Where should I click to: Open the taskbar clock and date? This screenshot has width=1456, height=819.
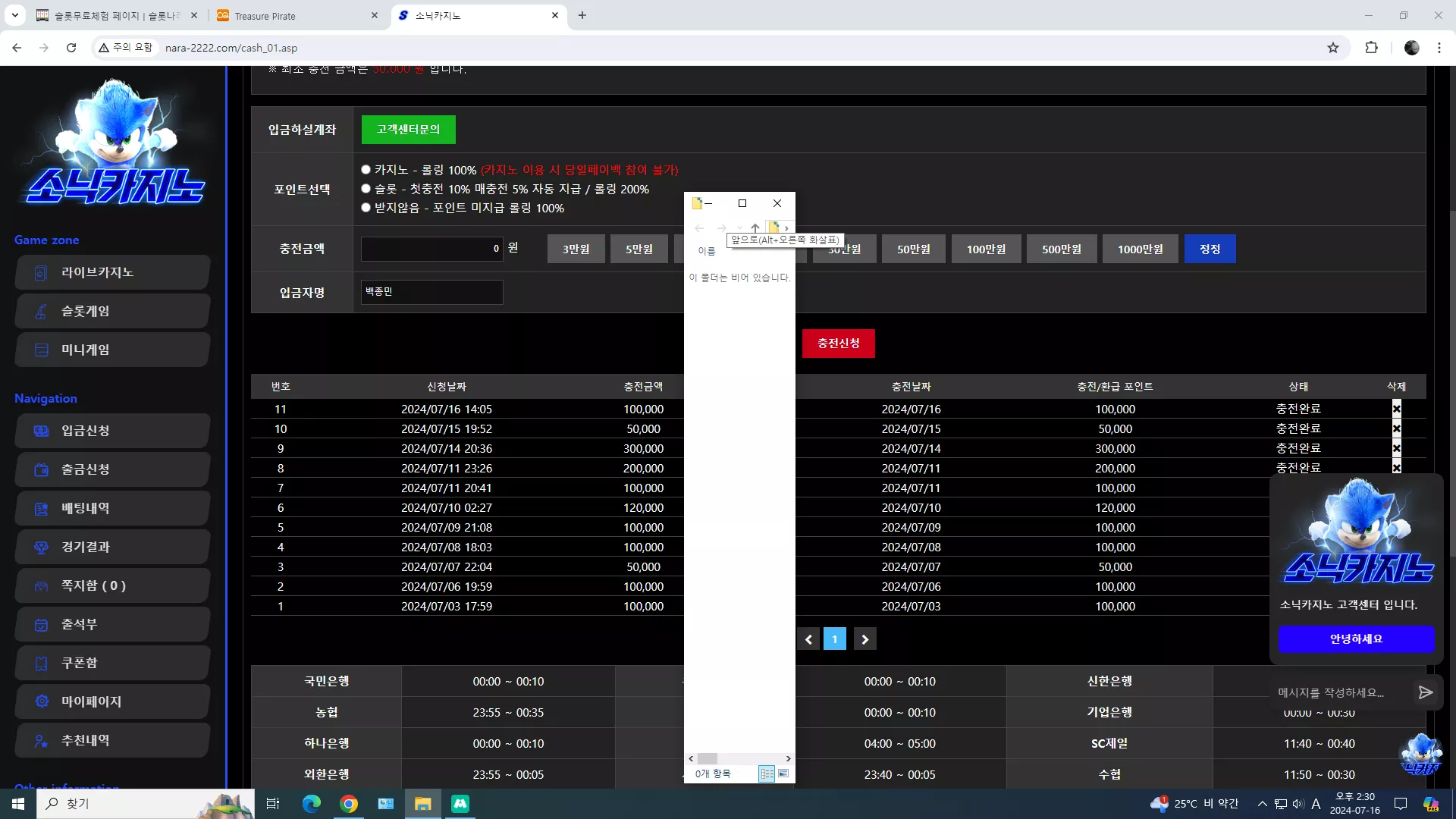1355,804
